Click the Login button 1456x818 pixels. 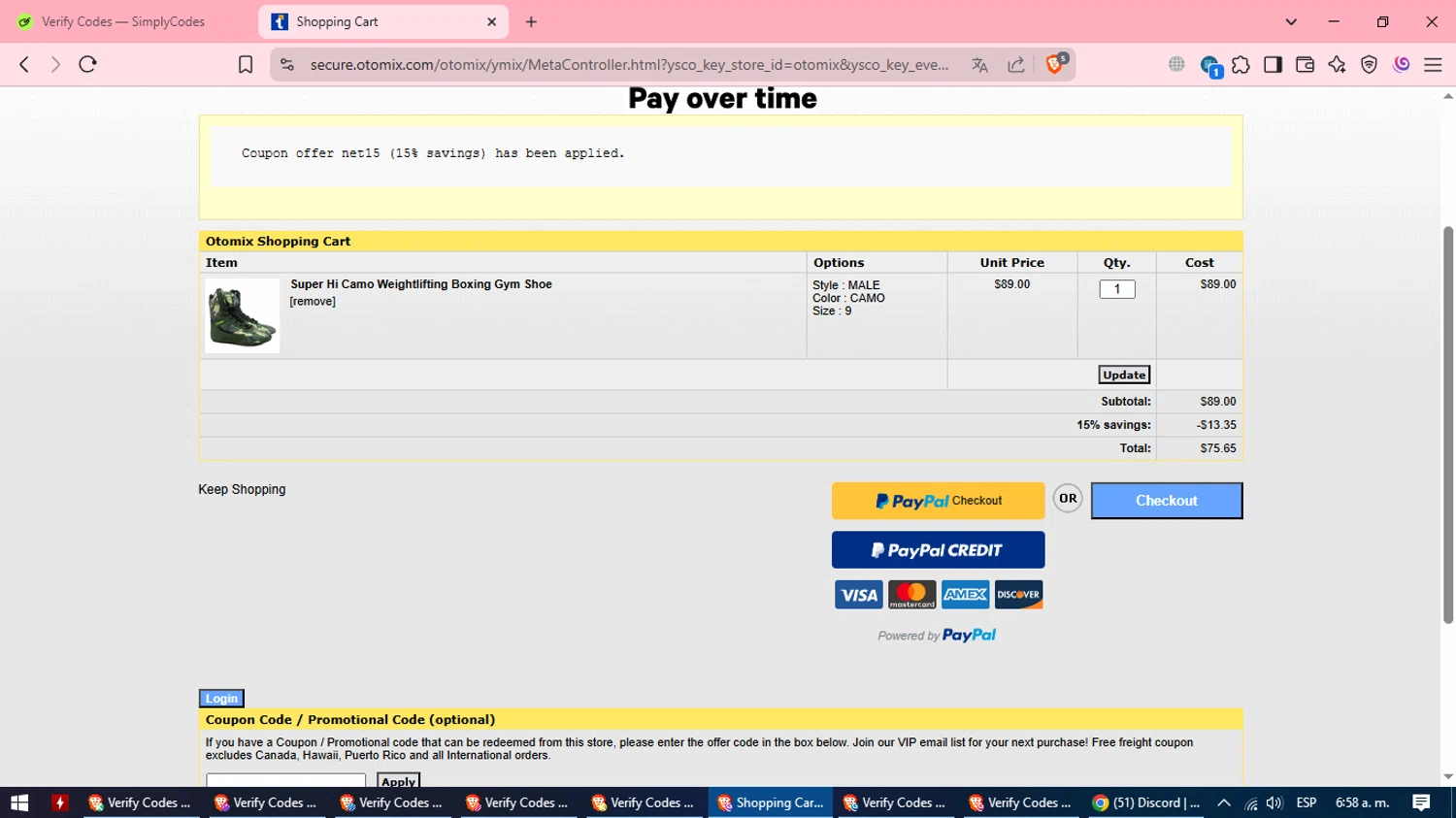(x=221, y=699)
